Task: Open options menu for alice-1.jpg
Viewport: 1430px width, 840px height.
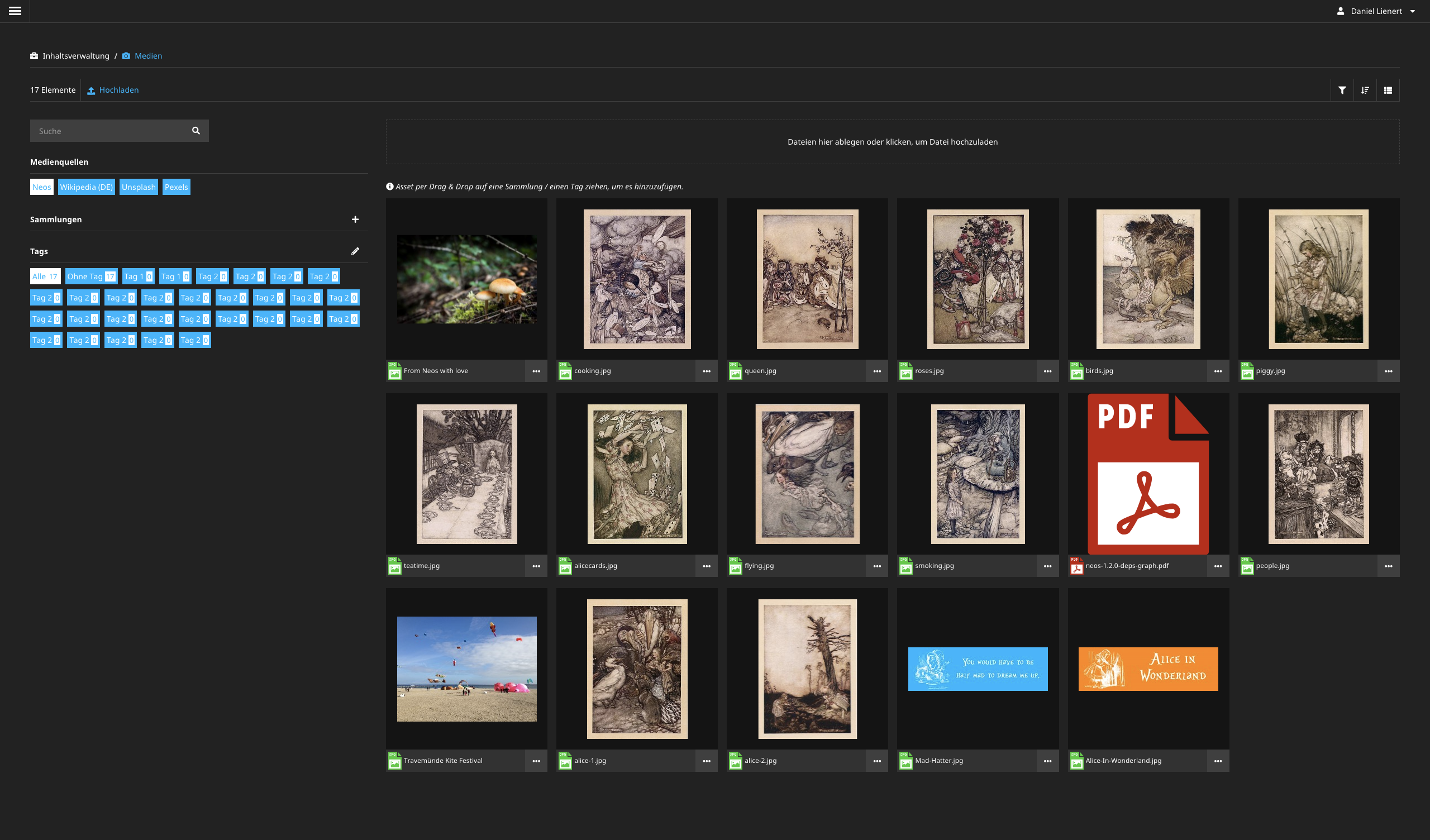Action: (707, 761)
